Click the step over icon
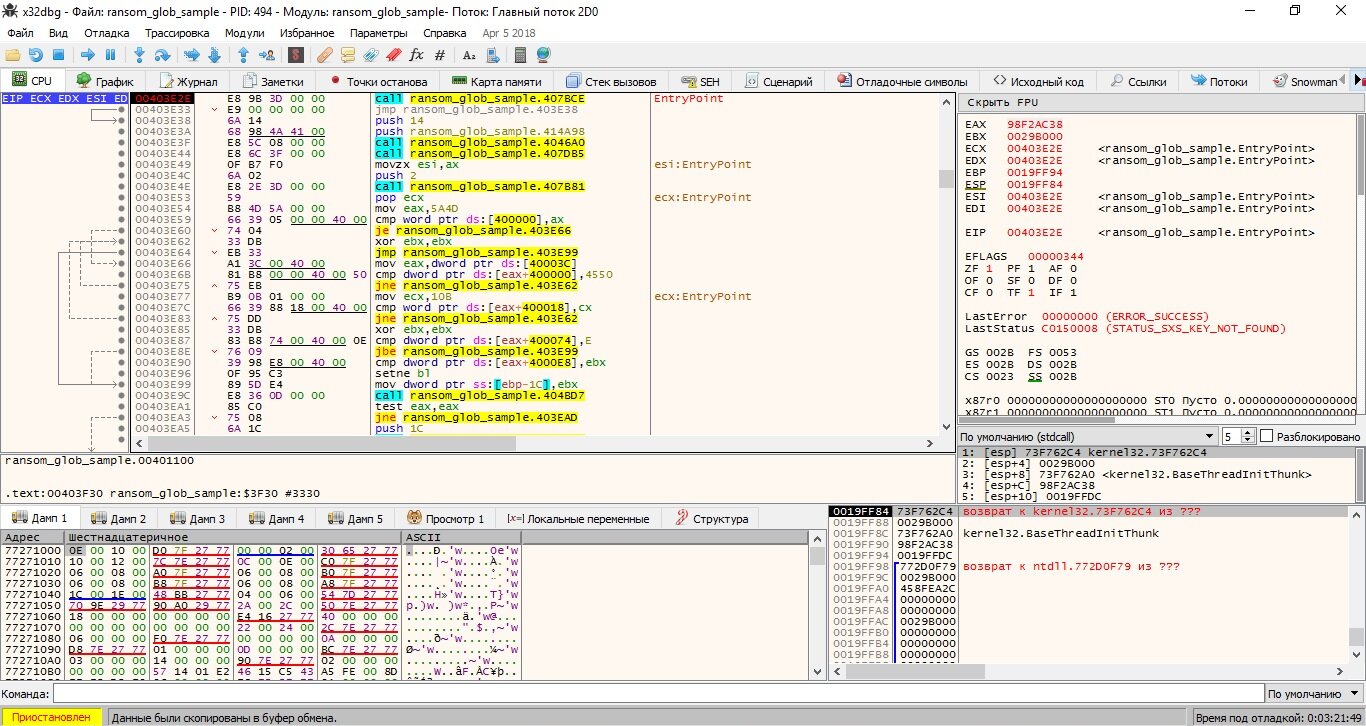 point(162,55)
